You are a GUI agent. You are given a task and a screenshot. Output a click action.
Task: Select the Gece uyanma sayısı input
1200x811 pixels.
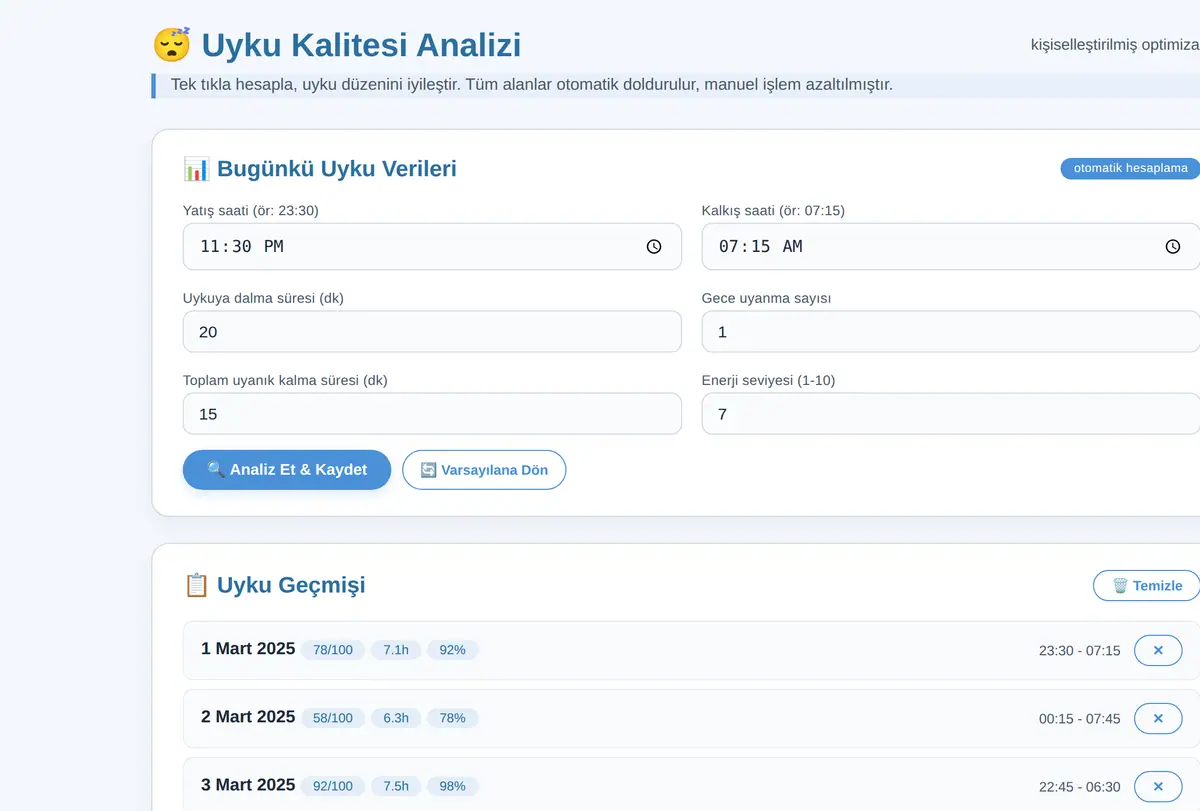click(950, 332)
